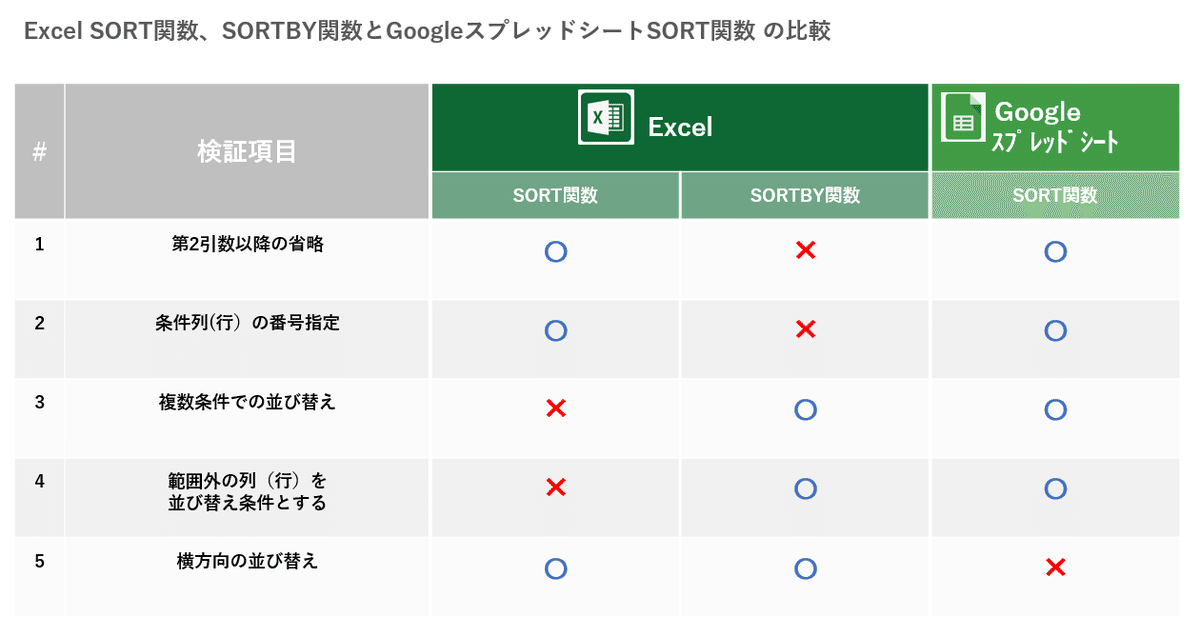Click the red cross for SORTBY row 2

806,329
